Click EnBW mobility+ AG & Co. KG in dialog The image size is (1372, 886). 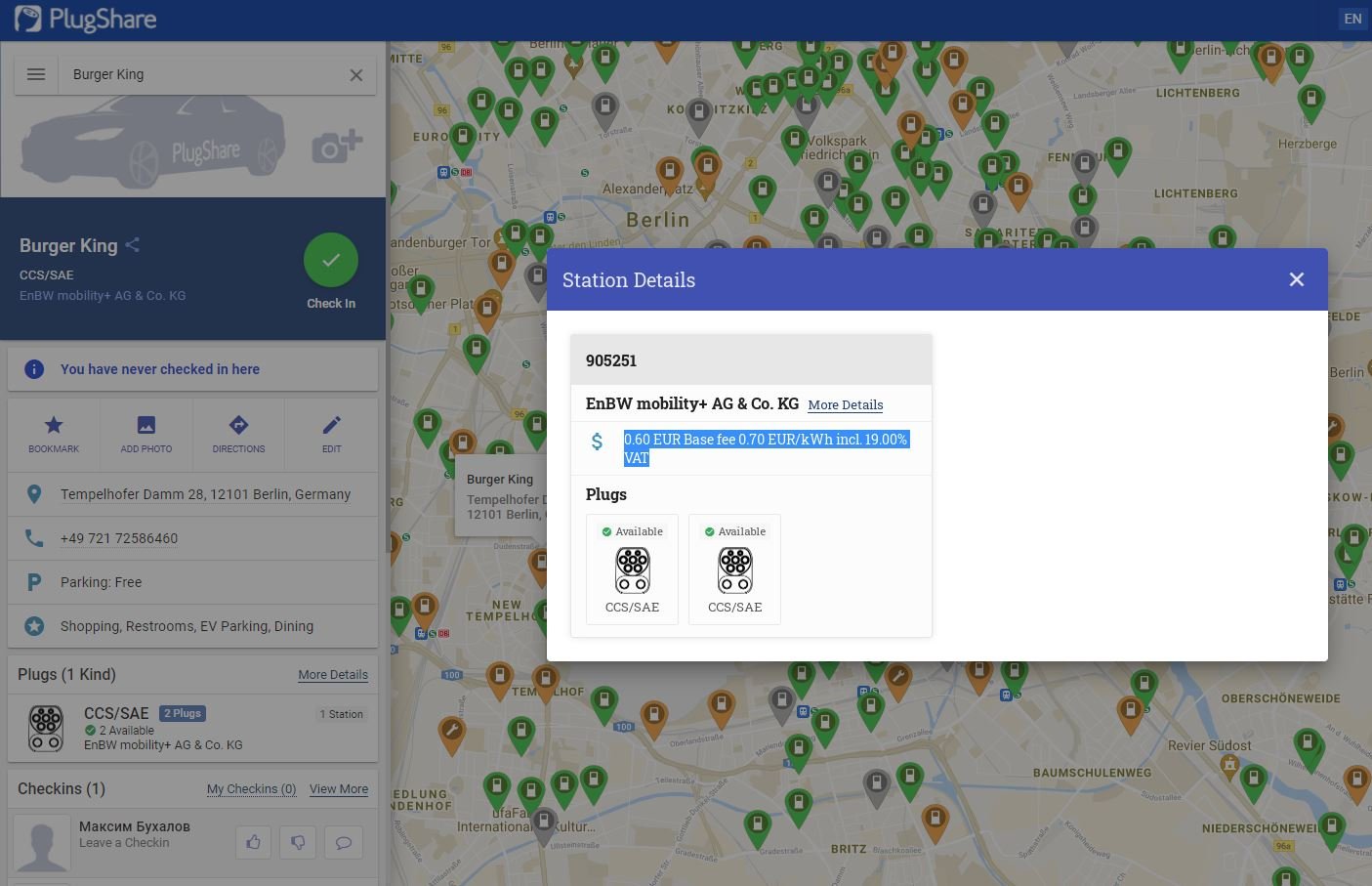692,403
